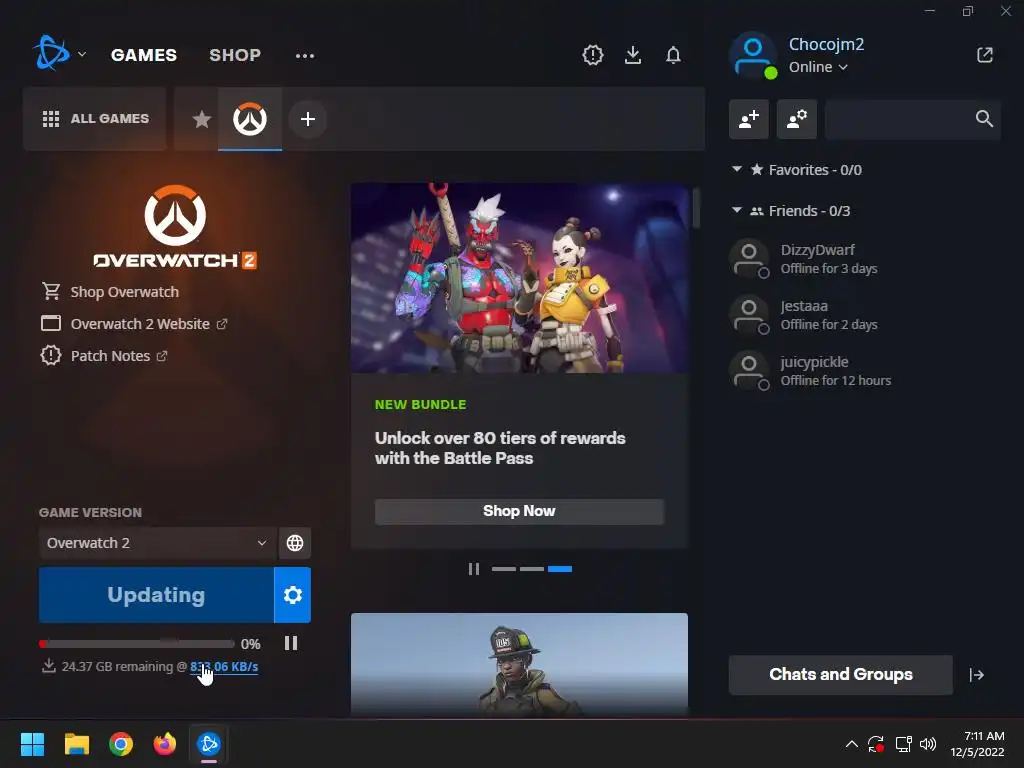
Task: Open the SHOP tab
Action: pyautogui.click(x=235, y=55)
